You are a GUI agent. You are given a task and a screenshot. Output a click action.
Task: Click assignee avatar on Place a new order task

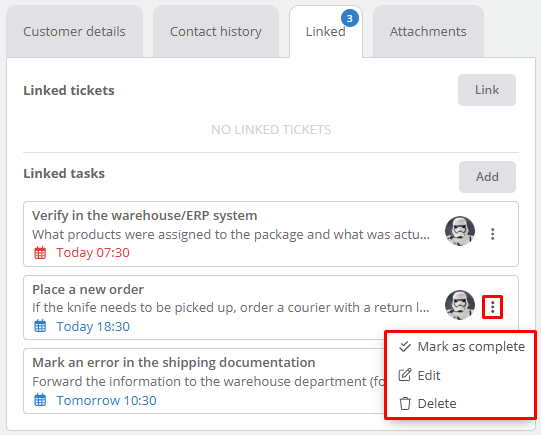point(460,305)
